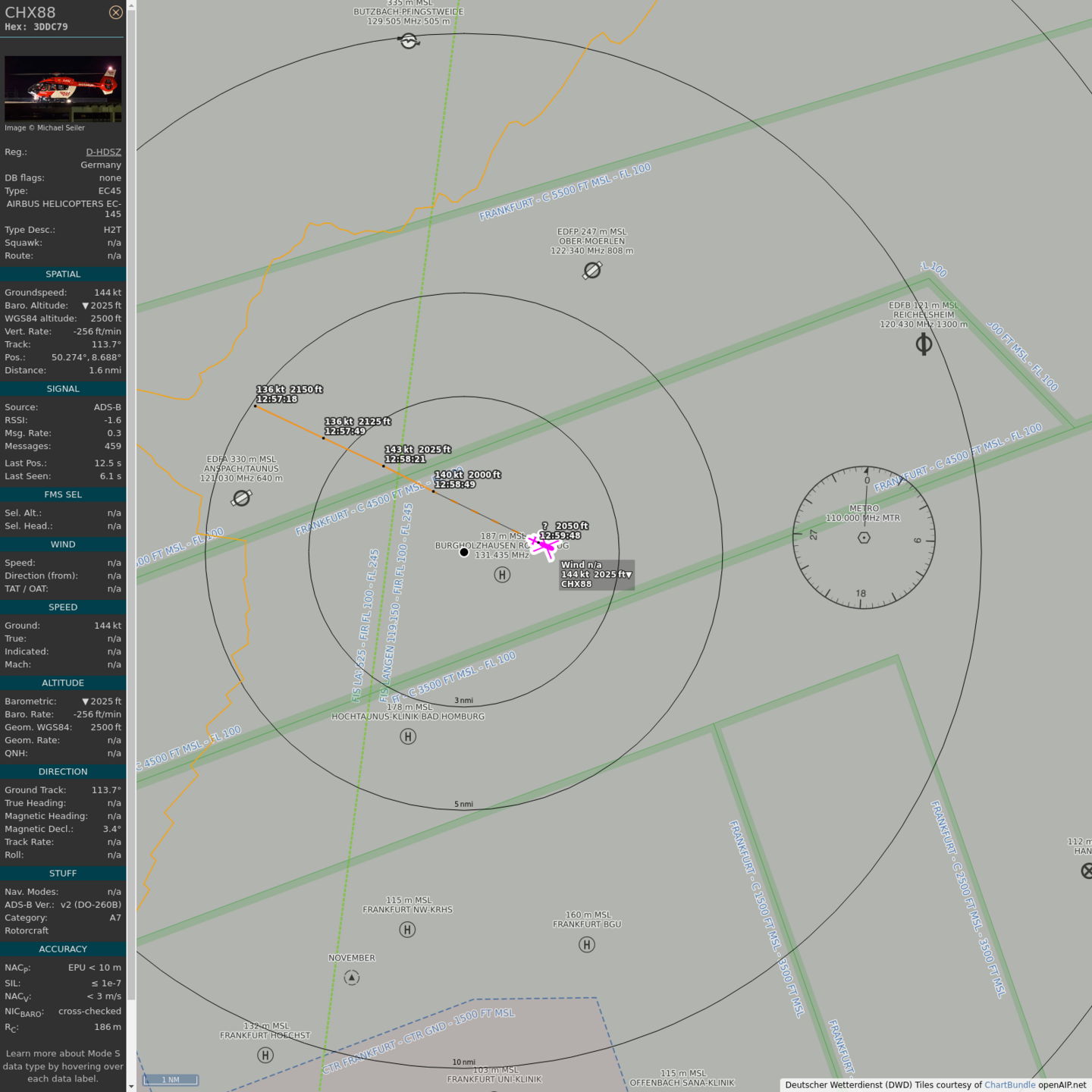This screenshot has width=1092, height=1092.
Task: Click the Frankfurt NW-KRHS helipad icon
Action: tap(407, 930)
